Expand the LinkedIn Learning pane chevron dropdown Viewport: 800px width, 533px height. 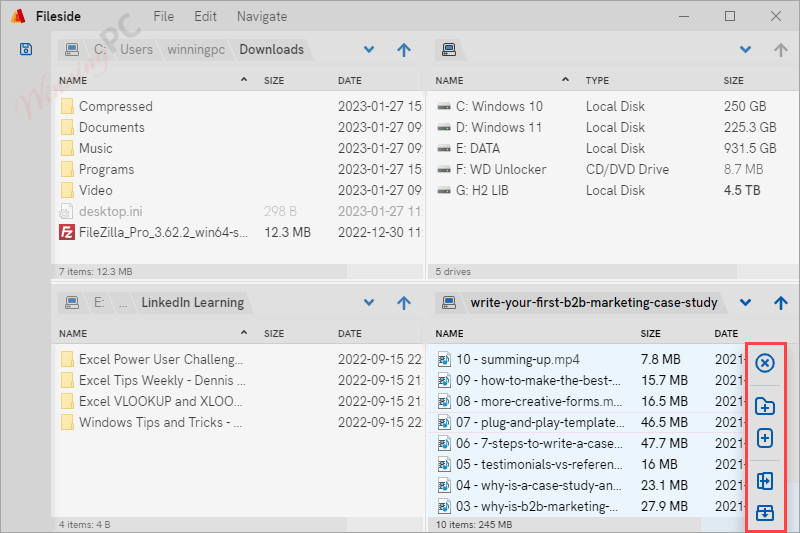click(369, 302)
